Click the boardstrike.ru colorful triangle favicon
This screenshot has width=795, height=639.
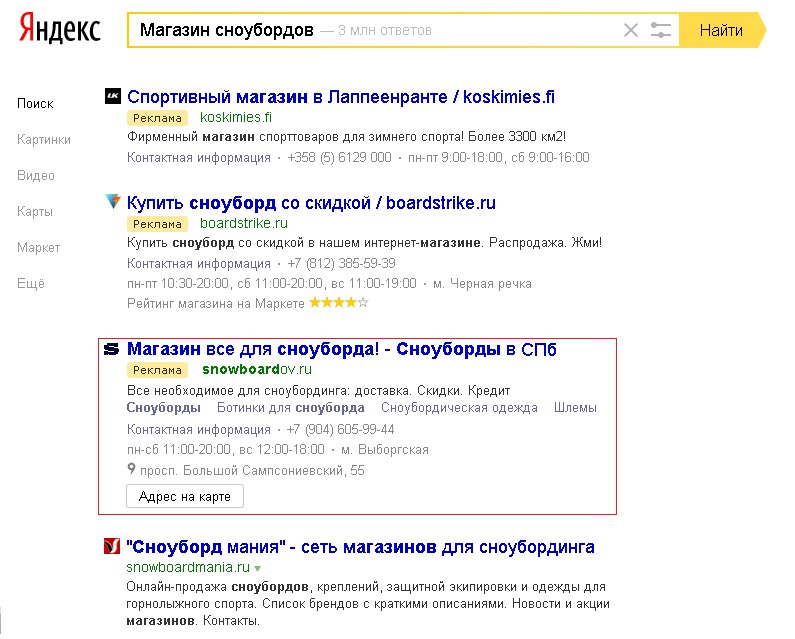pos(113,202)
